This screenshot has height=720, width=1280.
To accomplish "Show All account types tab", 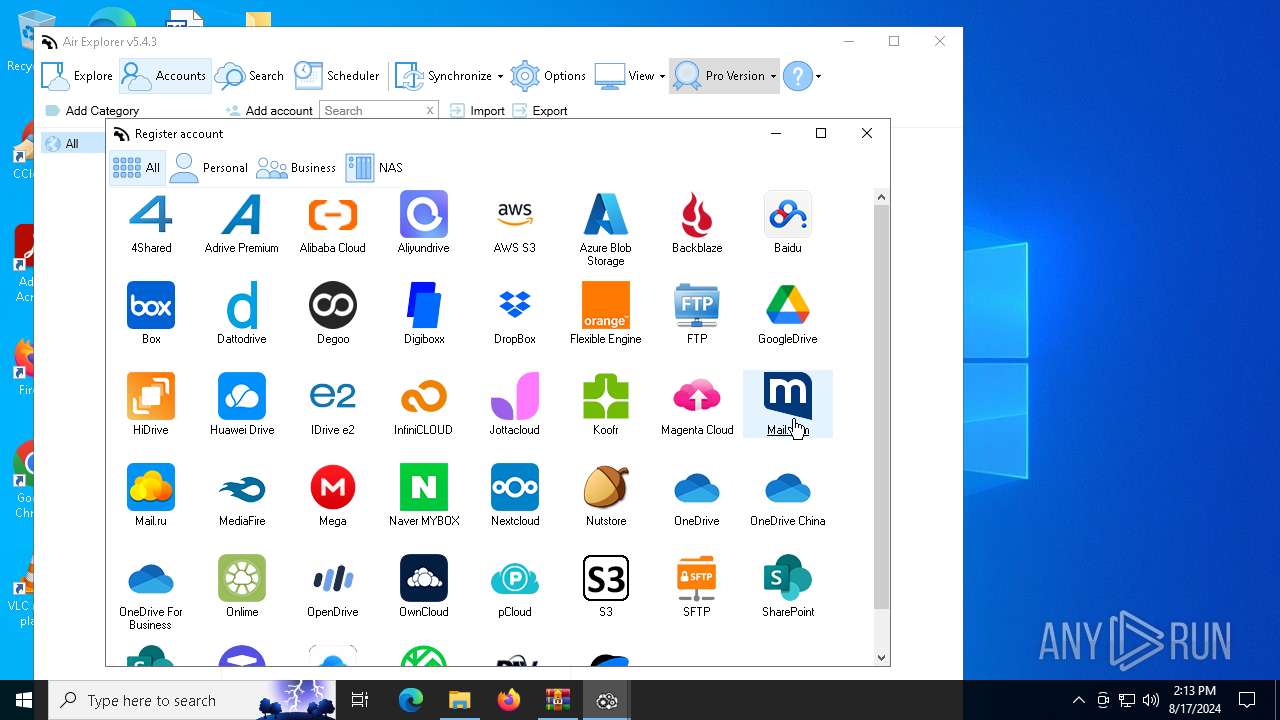I will (x=137, y=168).
